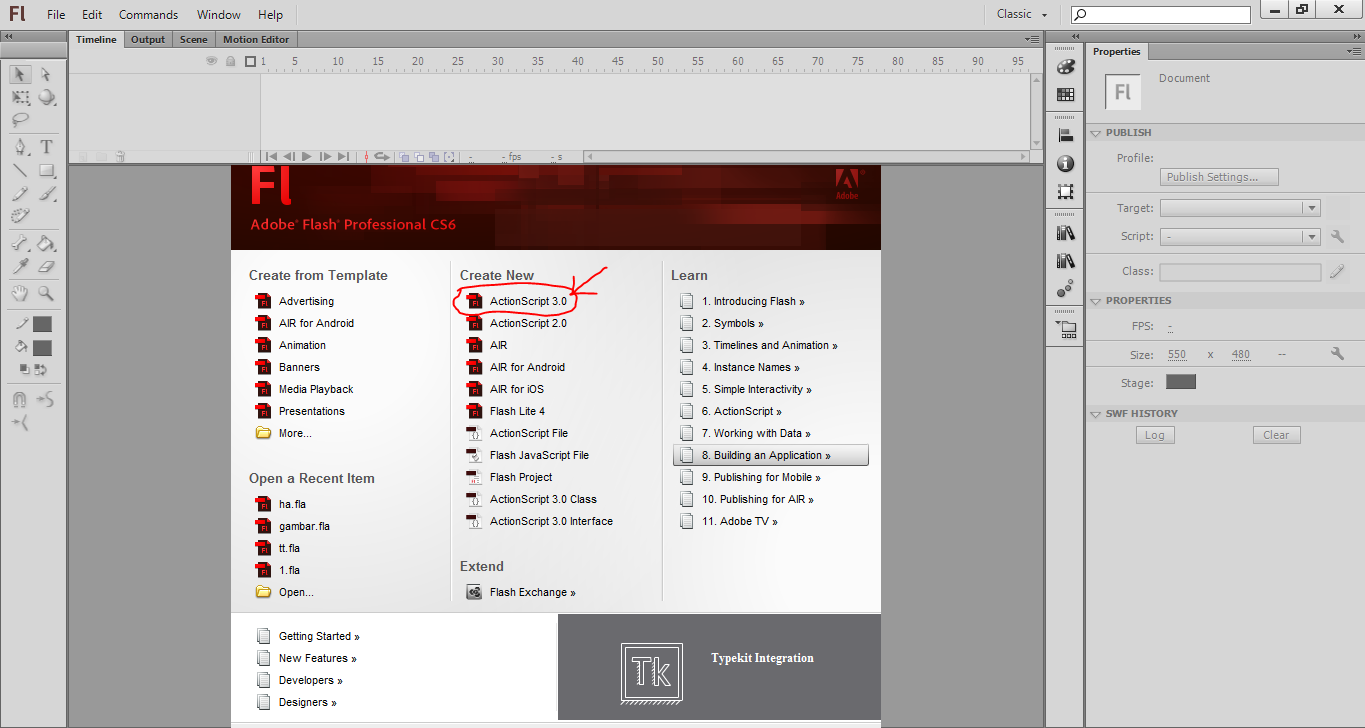Pick the Eyedropper tool
Screen dimensions: 1365x728
tap(20, 266)
